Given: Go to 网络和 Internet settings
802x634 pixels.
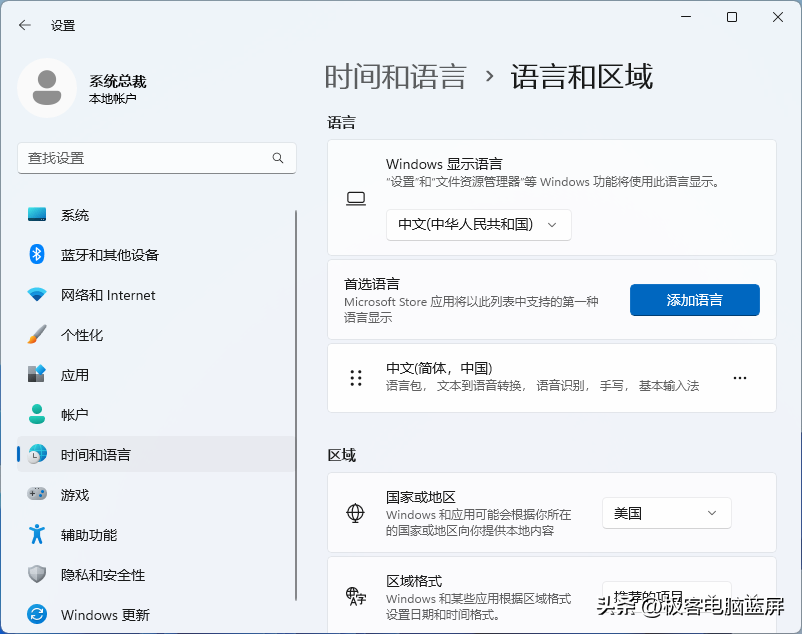Looking at the screenshot, I should pyautogui.click(x=156, y=295).
